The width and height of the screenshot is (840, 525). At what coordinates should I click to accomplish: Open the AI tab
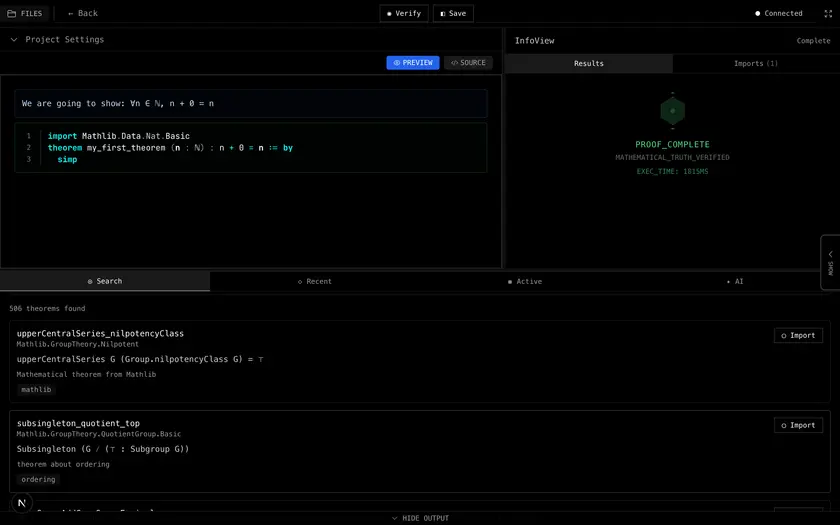pos(735,281)
